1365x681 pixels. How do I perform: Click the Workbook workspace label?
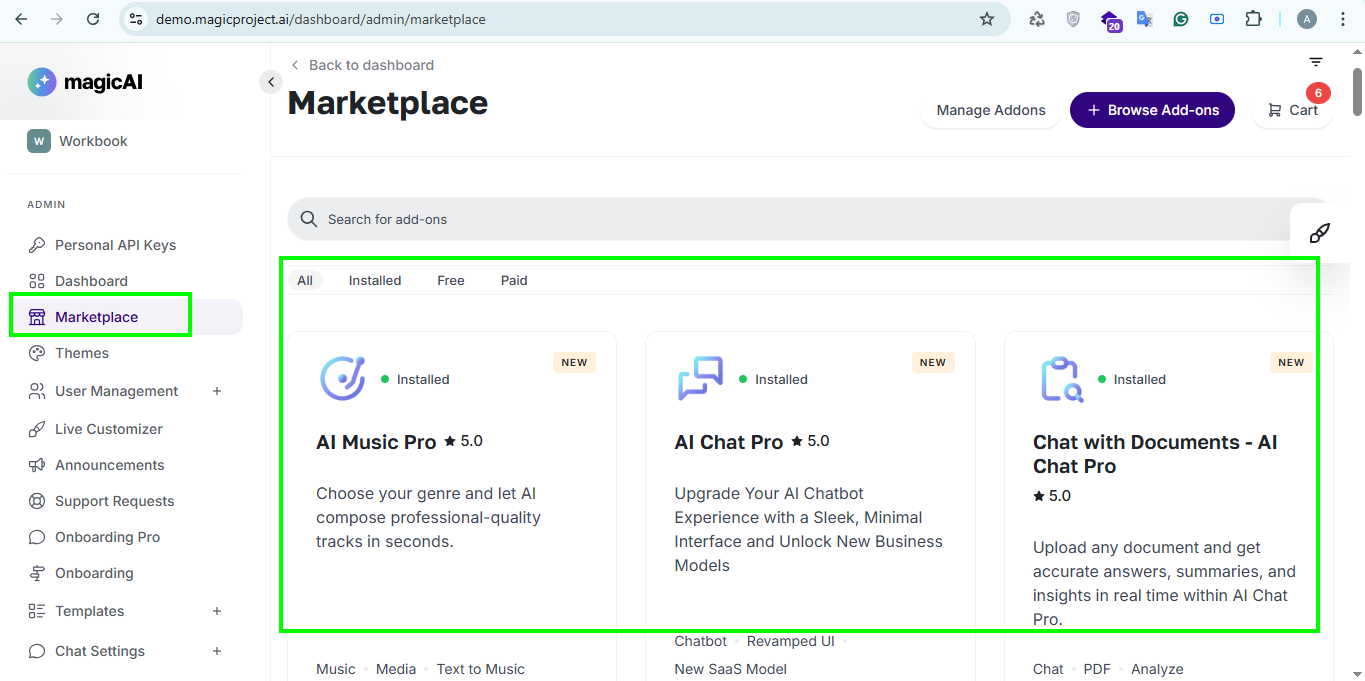93,141
